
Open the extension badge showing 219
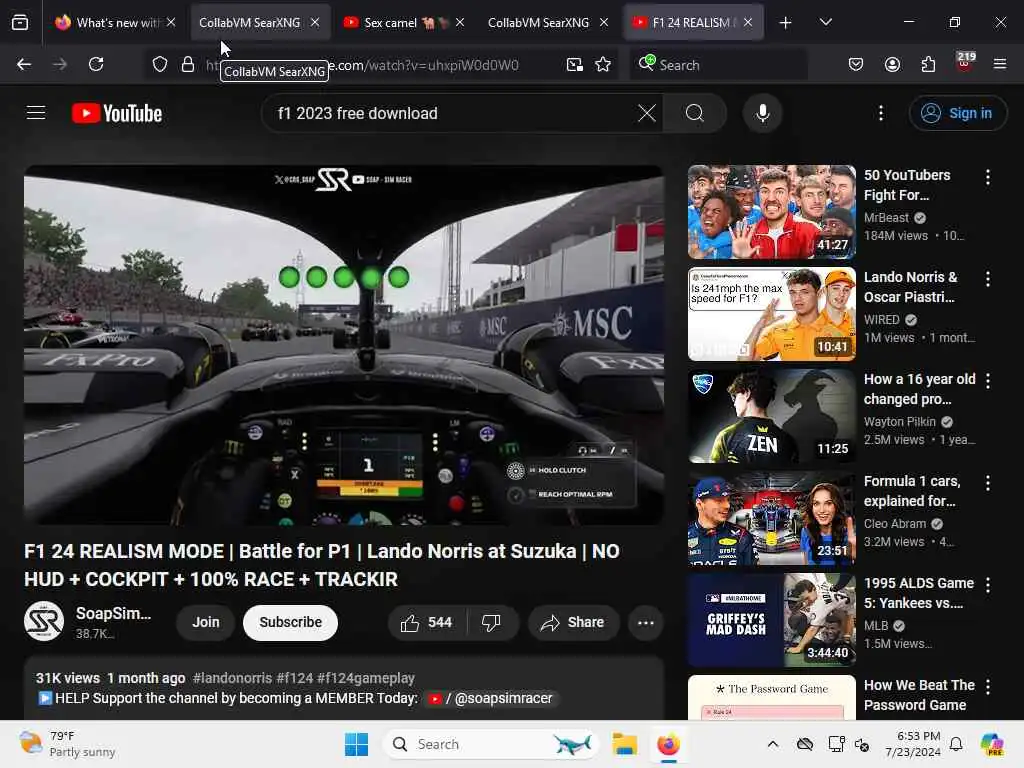tap(965, 62)
